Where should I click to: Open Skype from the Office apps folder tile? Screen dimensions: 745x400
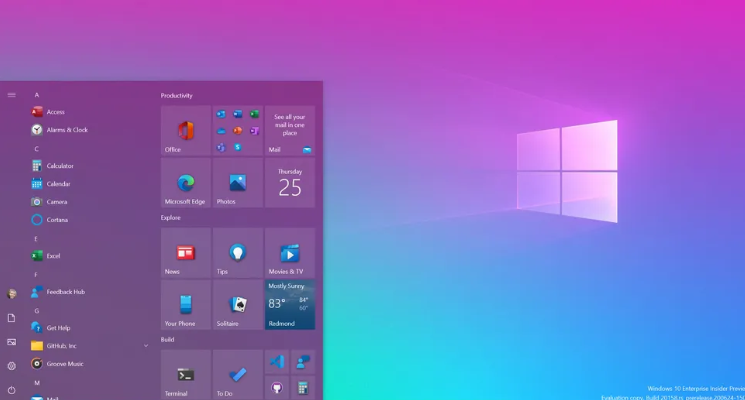coord(238,148)
